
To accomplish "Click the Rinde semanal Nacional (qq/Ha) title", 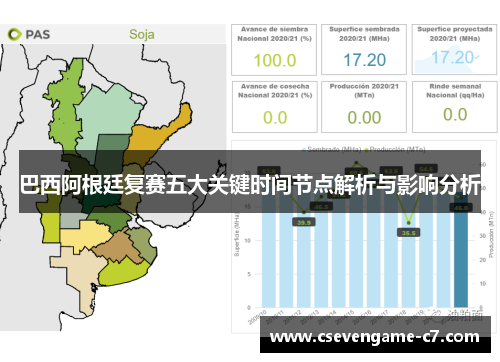I will coord(455,91).
